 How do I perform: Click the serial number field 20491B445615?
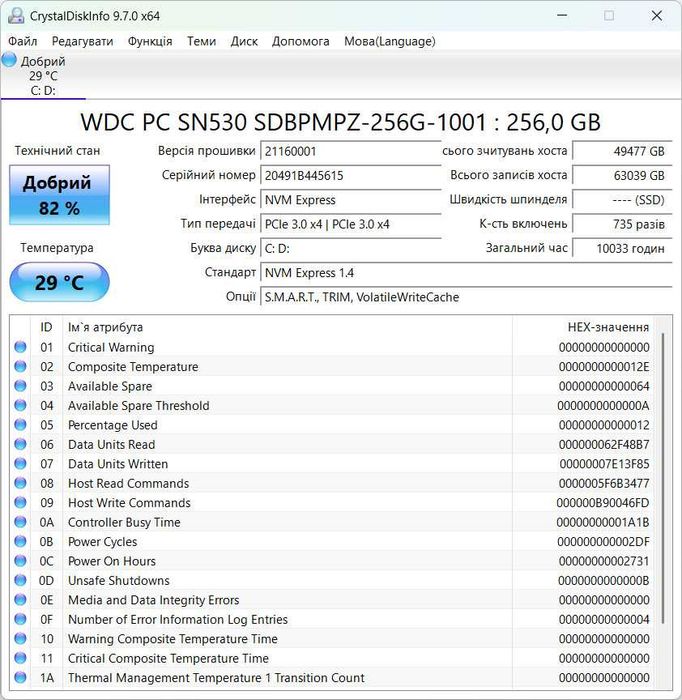point(351,175)
